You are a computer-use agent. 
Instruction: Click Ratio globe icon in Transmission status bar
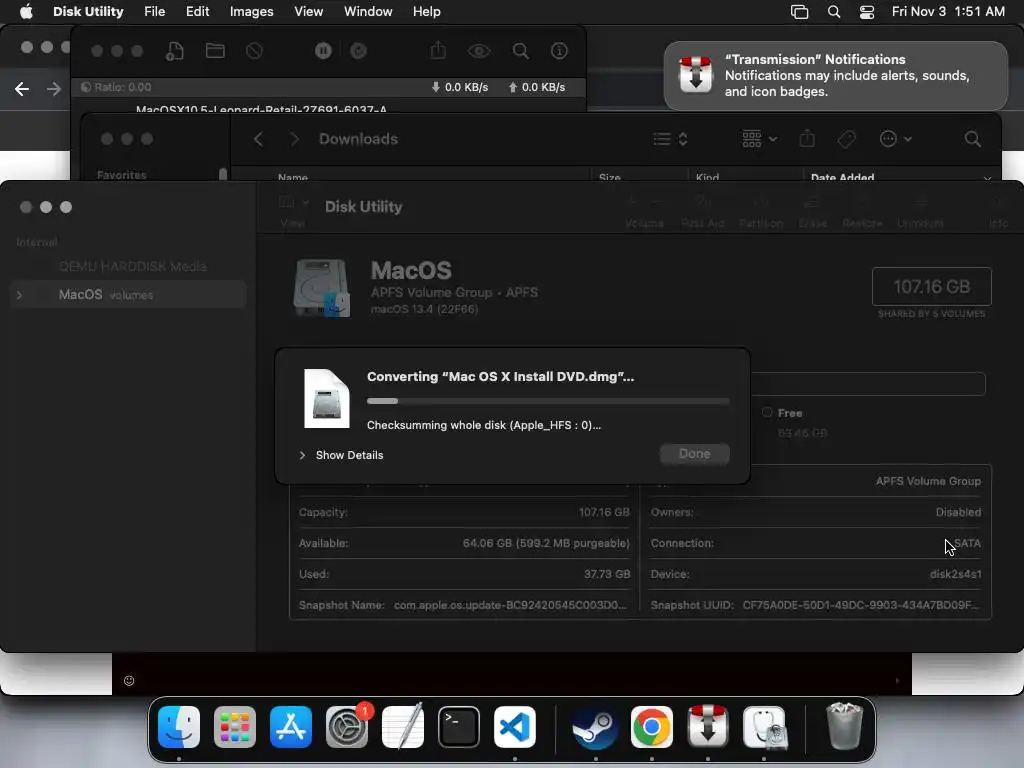pos(86,87)
